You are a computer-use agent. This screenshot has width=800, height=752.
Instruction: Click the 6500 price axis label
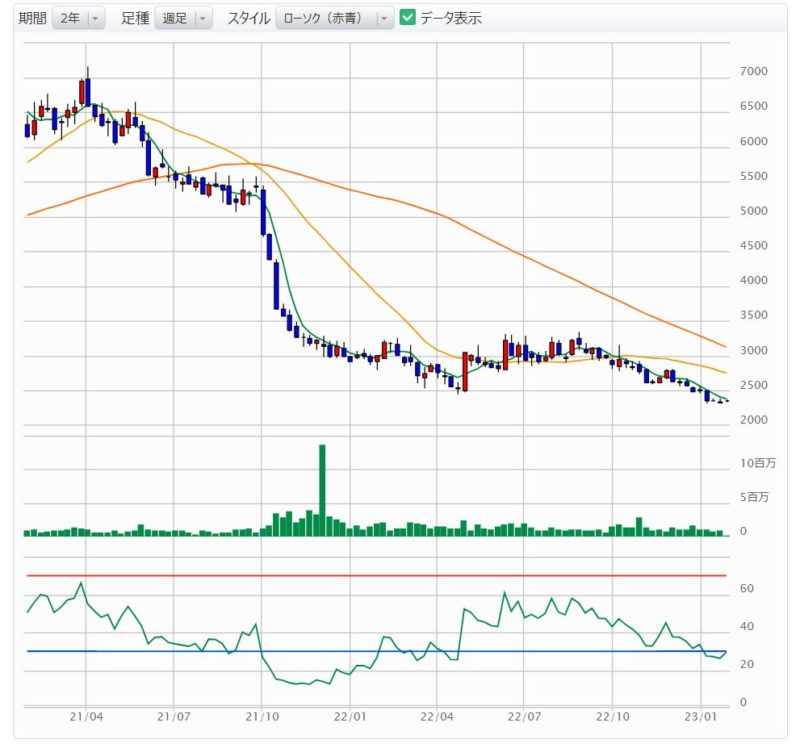click(754, 106)
